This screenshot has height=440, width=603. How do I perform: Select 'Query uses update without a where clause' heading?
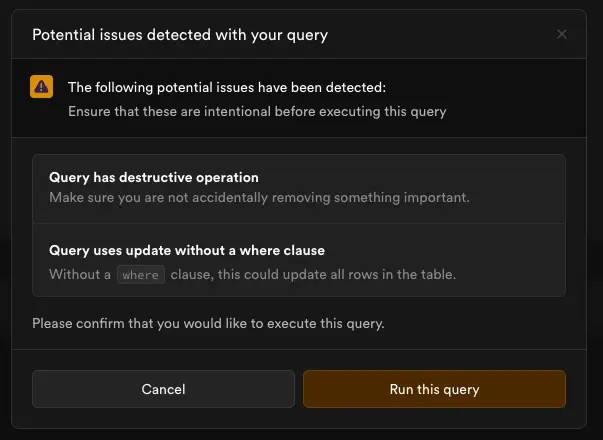[187, 250]
